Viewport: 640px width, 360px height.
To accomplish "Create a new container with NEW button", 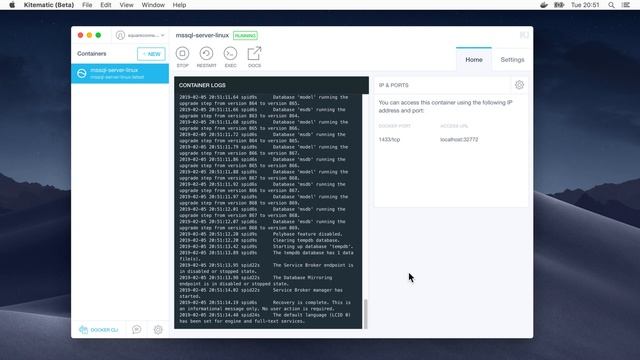I will (151, 54).
